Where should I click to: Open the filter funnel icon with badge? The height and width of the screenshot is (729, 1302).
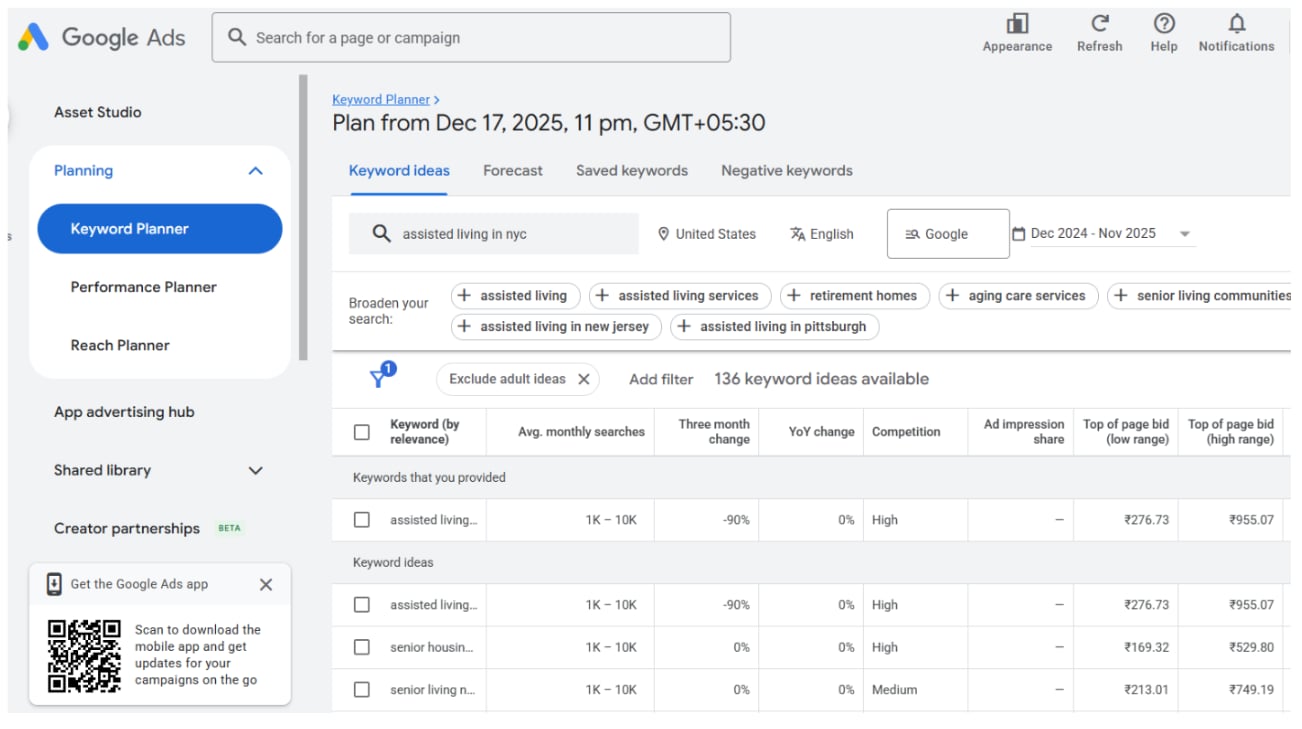pyautogui.click(x=381, y=376)
